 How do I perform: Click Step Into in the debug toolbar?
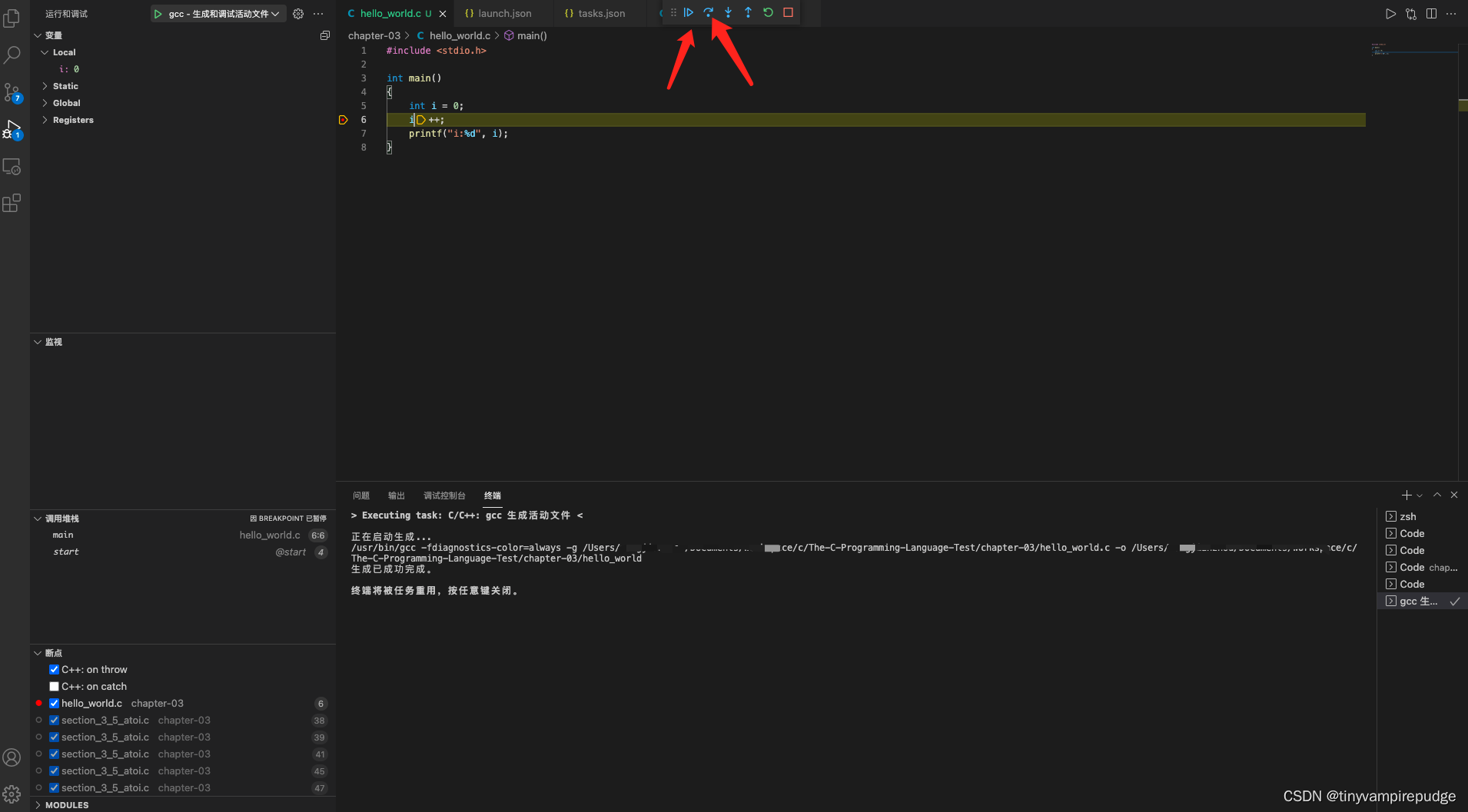tap(729, 12)
